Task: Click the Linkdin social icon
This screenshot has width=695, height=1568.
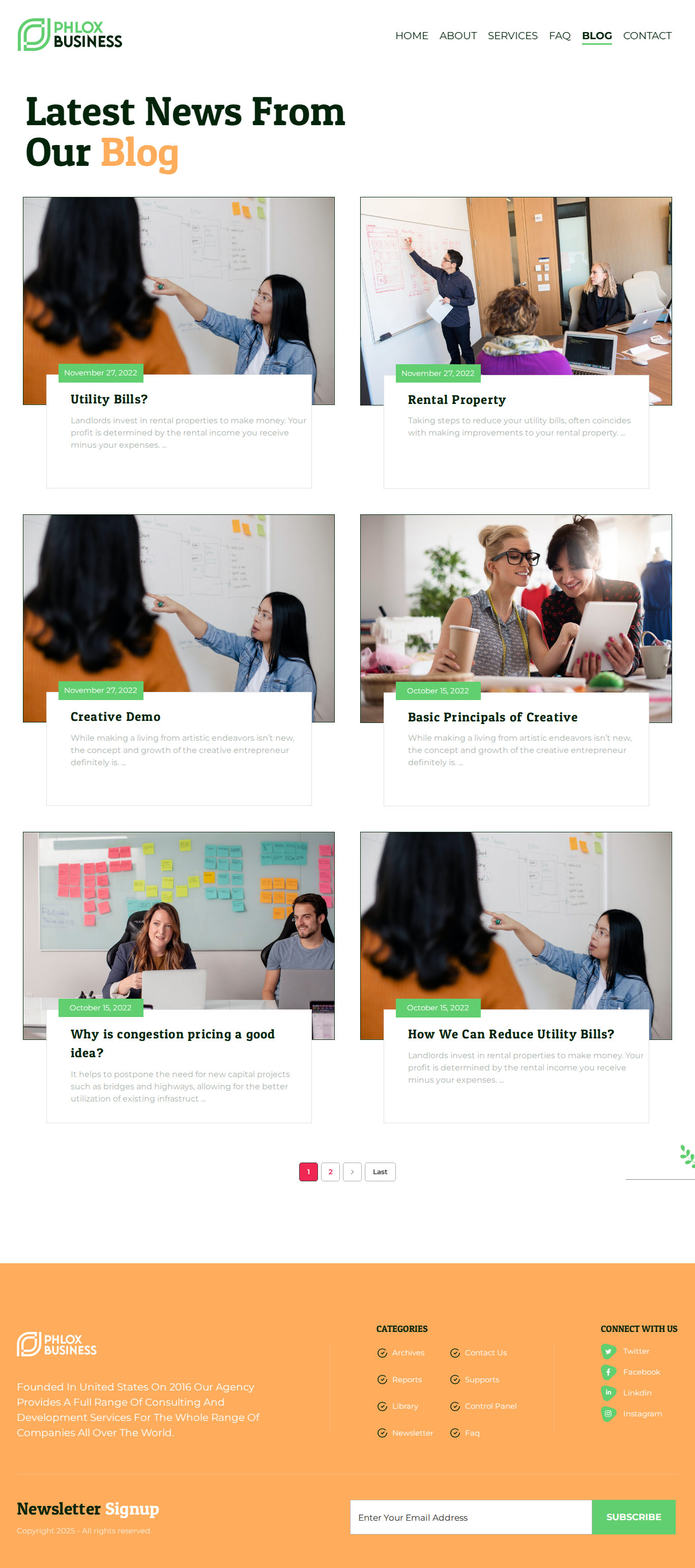Action: pyautogui.click(x=608, y=1392)
